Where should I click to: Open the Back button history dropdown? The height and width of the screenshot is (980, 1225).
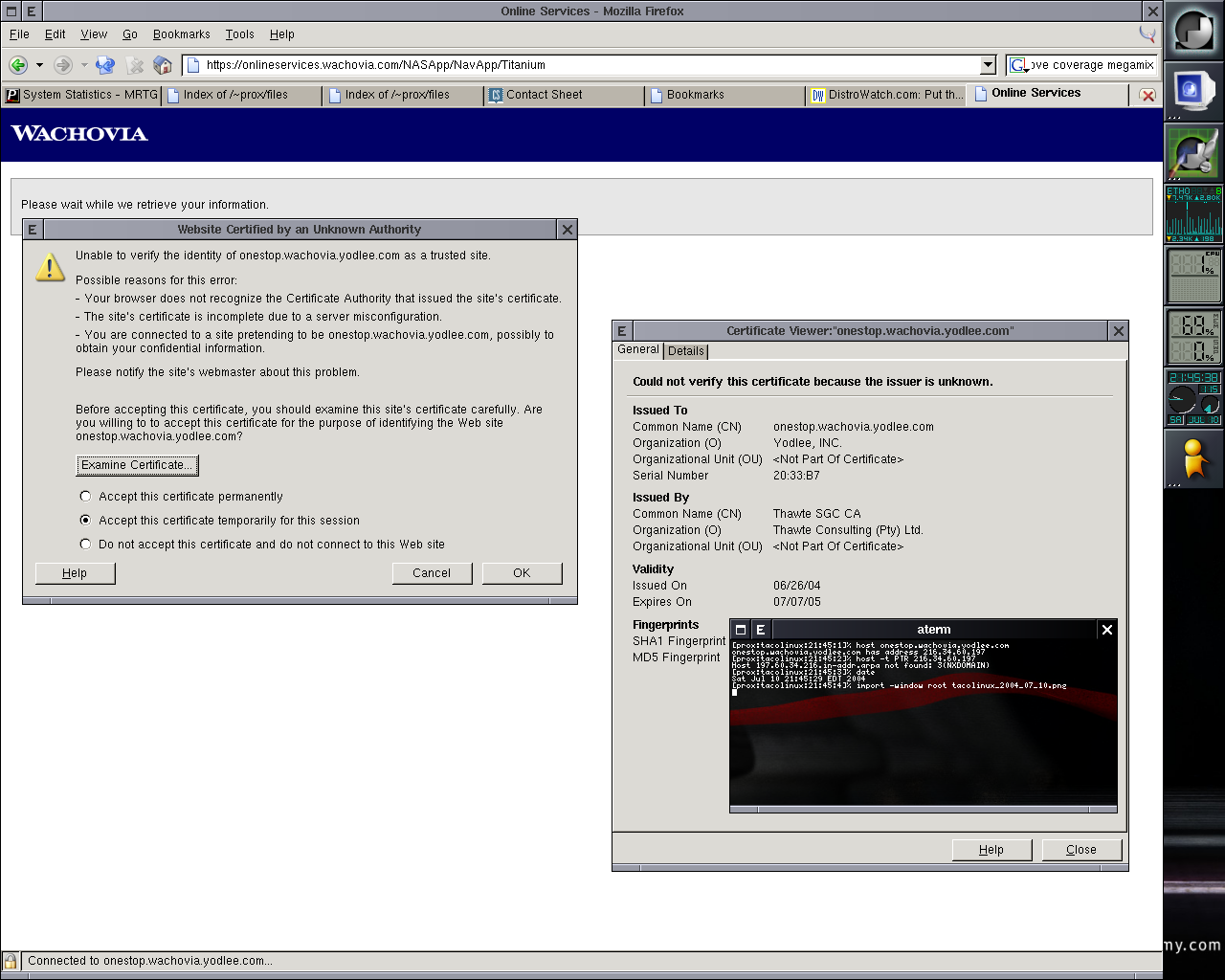tap(39, 65)
